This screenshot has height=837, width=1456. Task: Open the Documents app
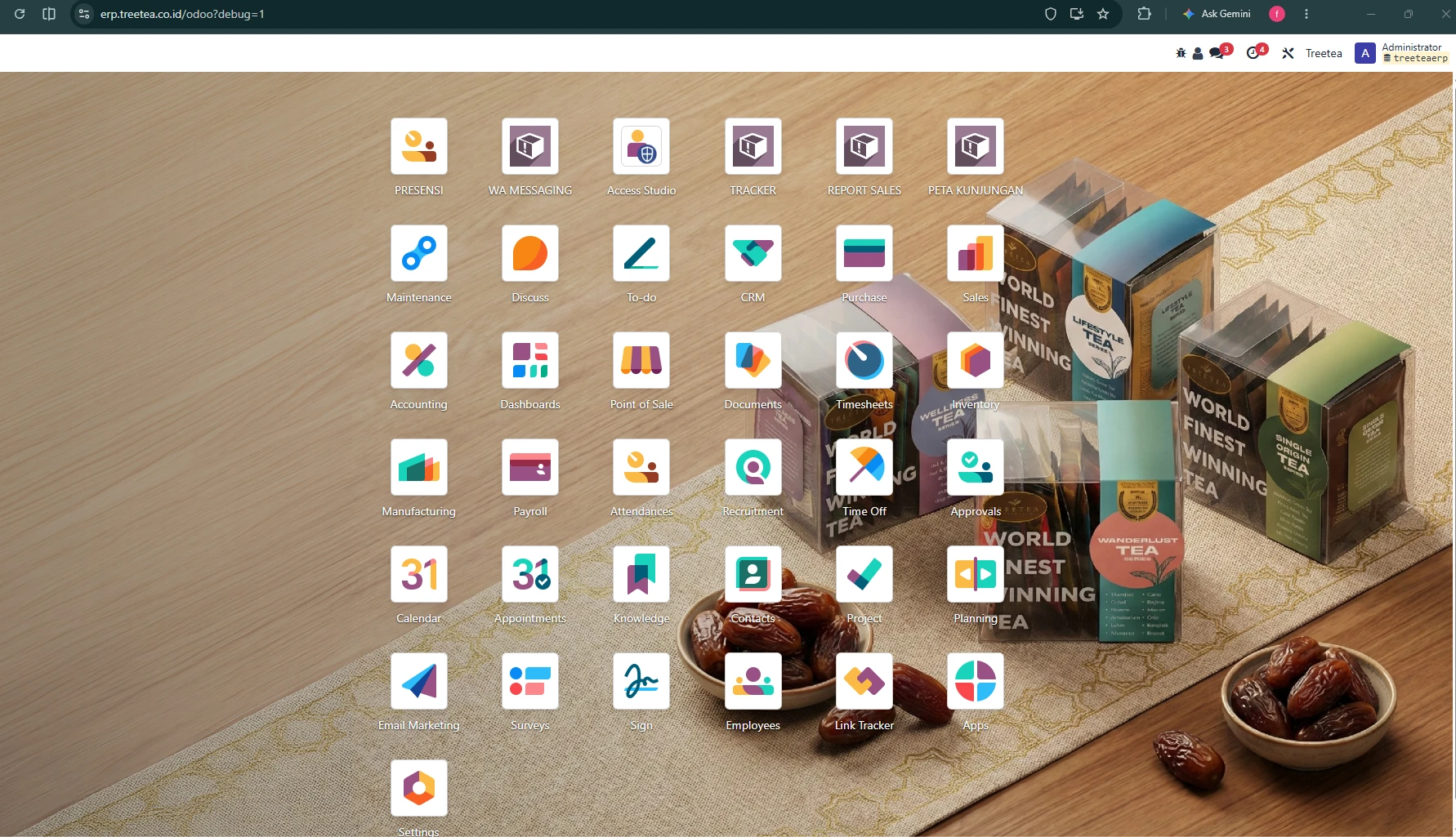point(753,360)
